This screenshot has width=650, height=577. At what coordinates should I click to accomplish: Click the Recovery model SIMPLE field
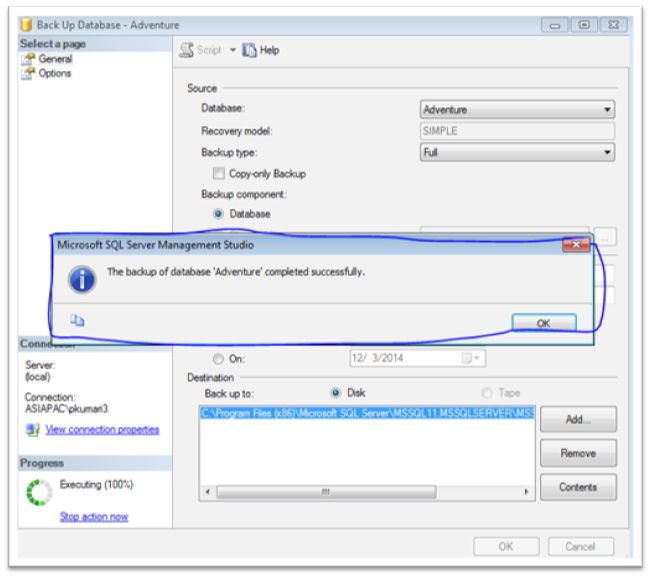[x=517, y=131]
